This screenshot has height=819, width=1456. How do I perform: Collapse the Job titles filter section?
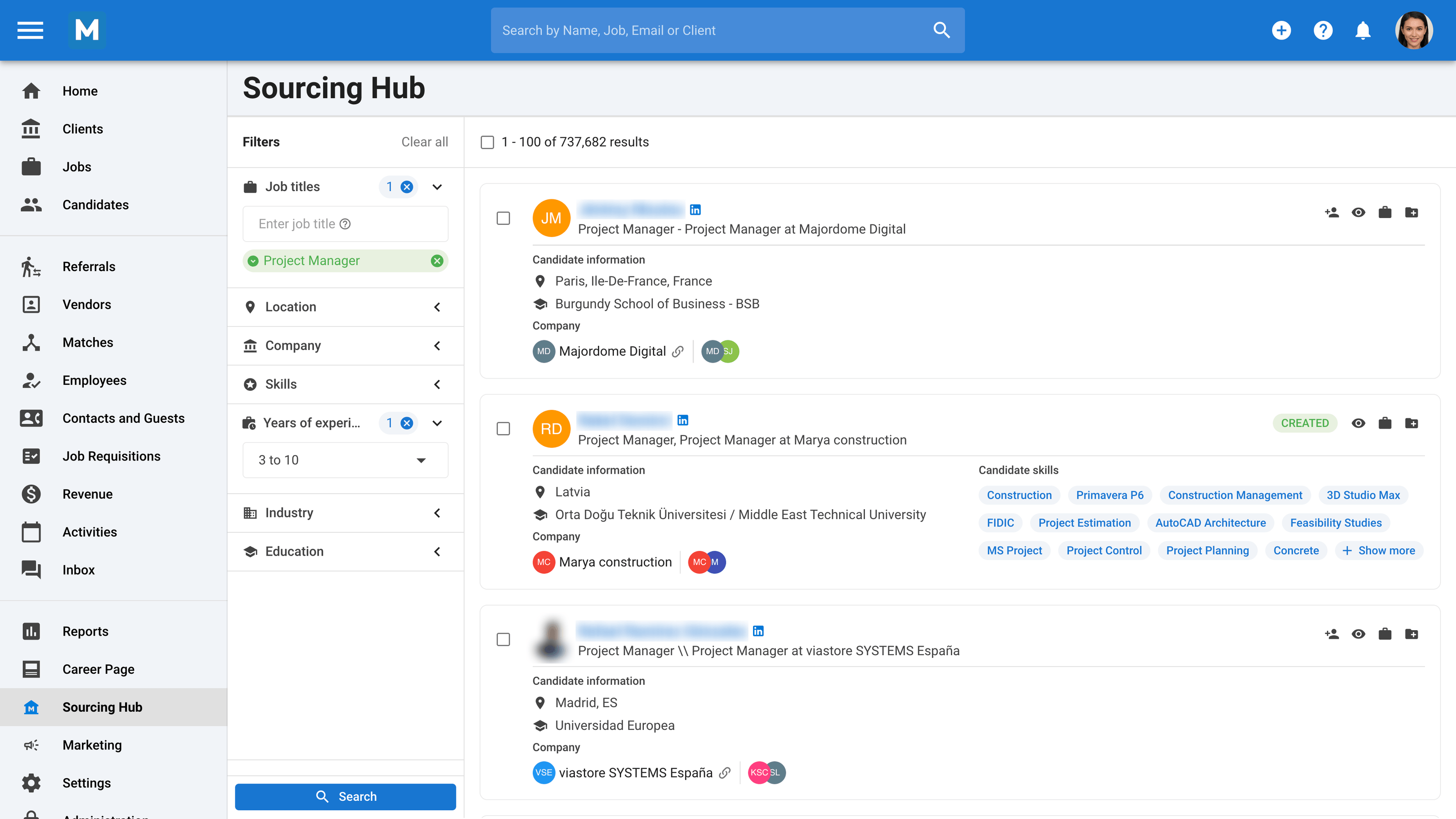(x=436, y=187)
